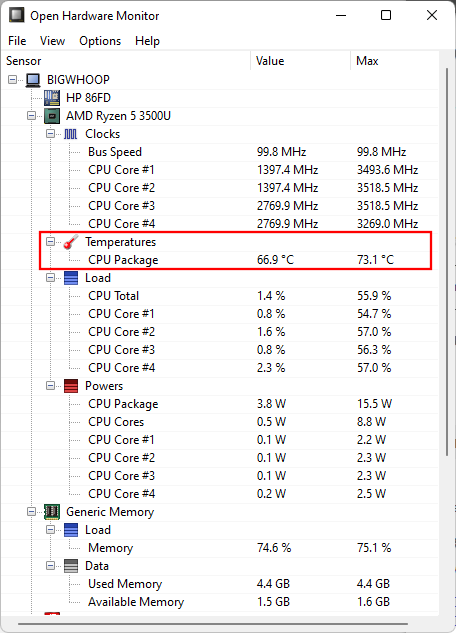
Task: Select CPU Package under Temperatures
Action: coord(220,260)
